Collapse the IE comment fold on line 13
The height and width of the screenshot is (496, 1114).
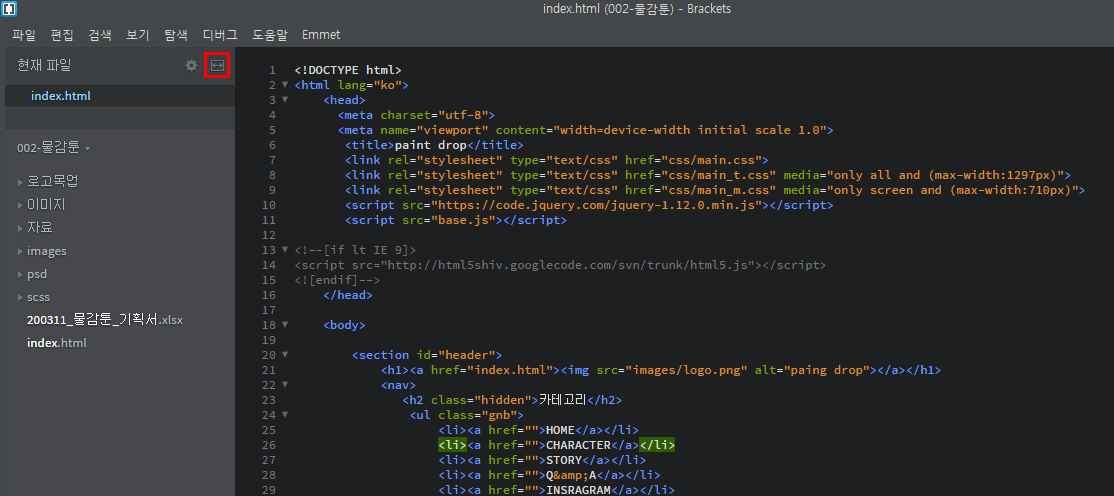(x=285, y=249)
